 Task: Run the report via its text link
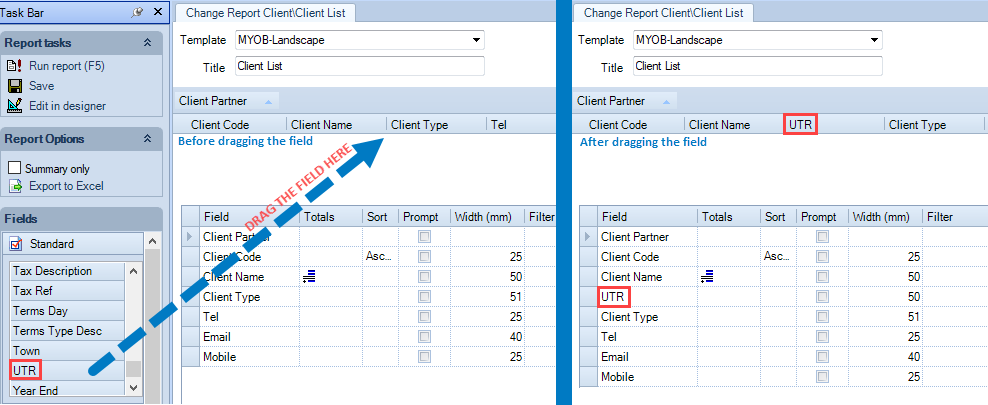[x=67, y=66]
